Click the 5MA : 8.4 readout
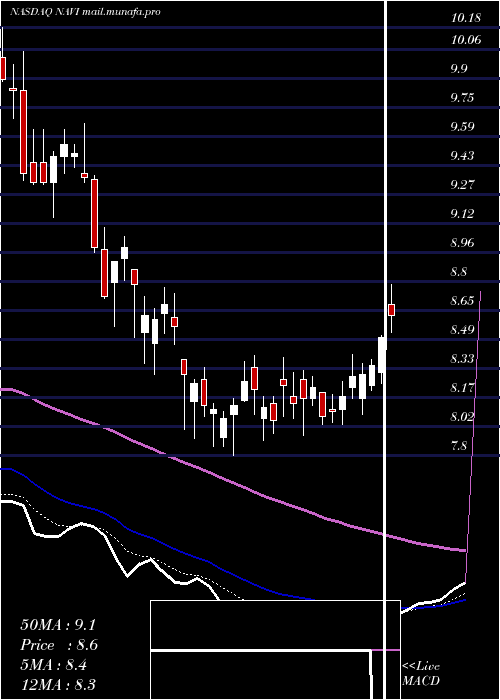The image size is (500, 700). click(x=54, y=665)
